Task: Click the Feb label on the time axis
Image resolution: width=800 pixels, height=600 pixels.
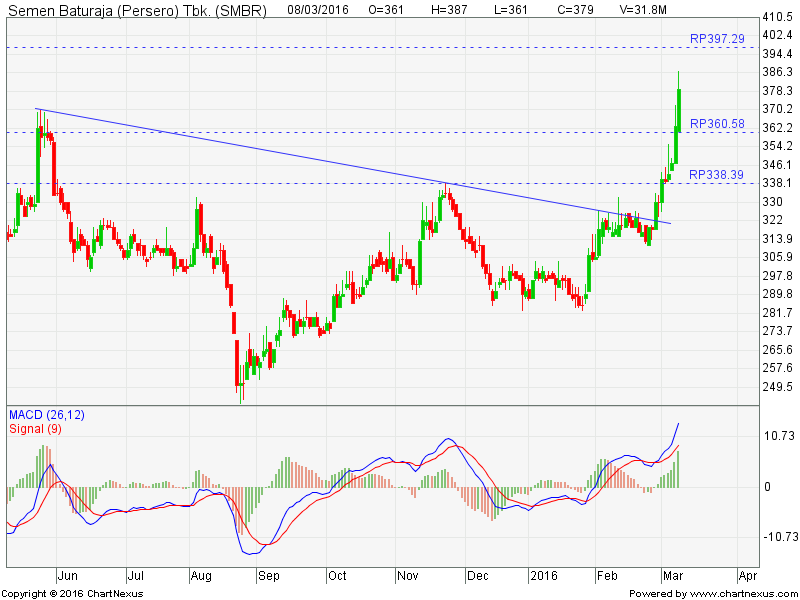Action: 607,577
